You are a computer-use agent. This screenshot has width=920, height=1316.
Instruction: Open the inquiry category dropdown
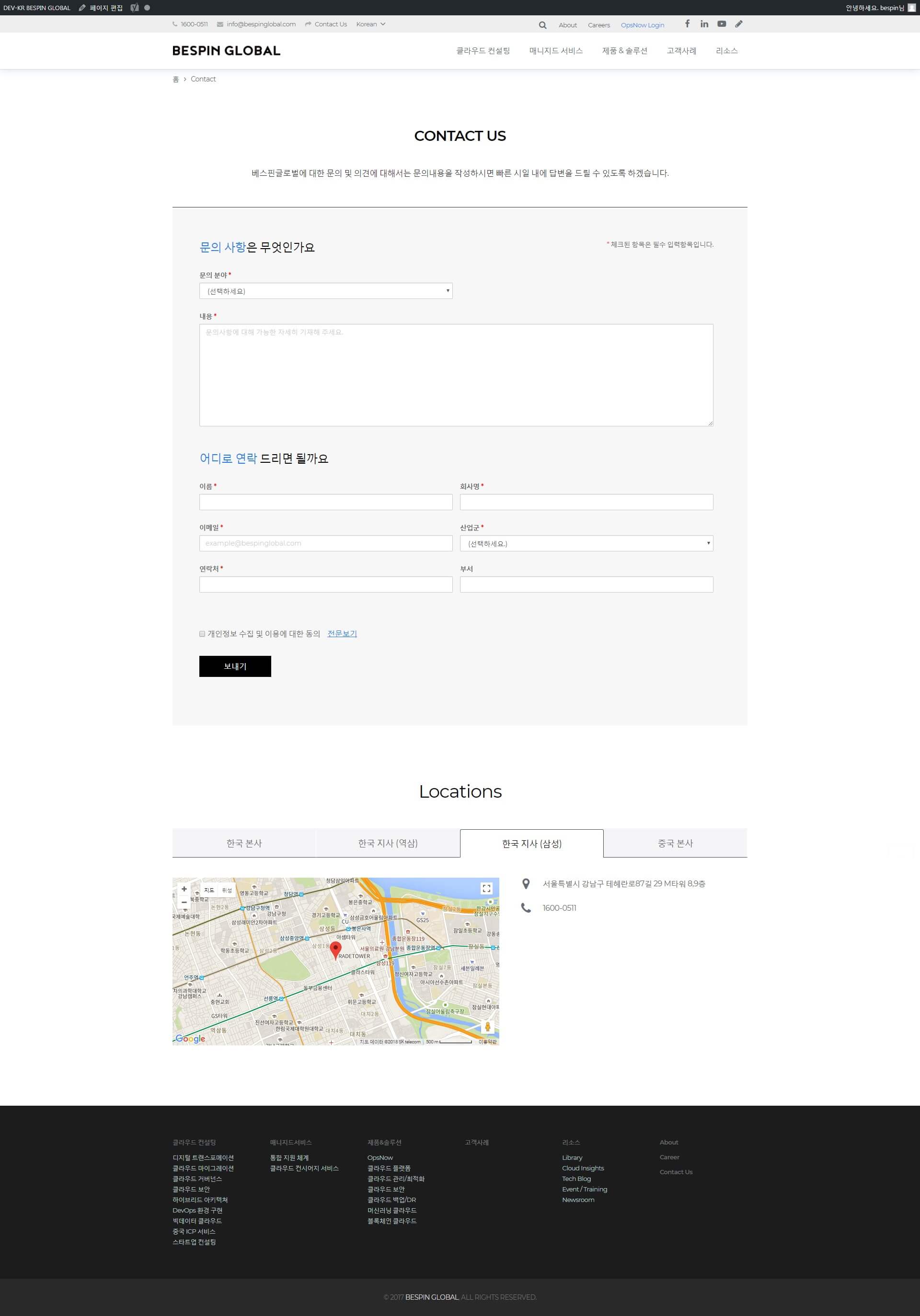point(326,291)
